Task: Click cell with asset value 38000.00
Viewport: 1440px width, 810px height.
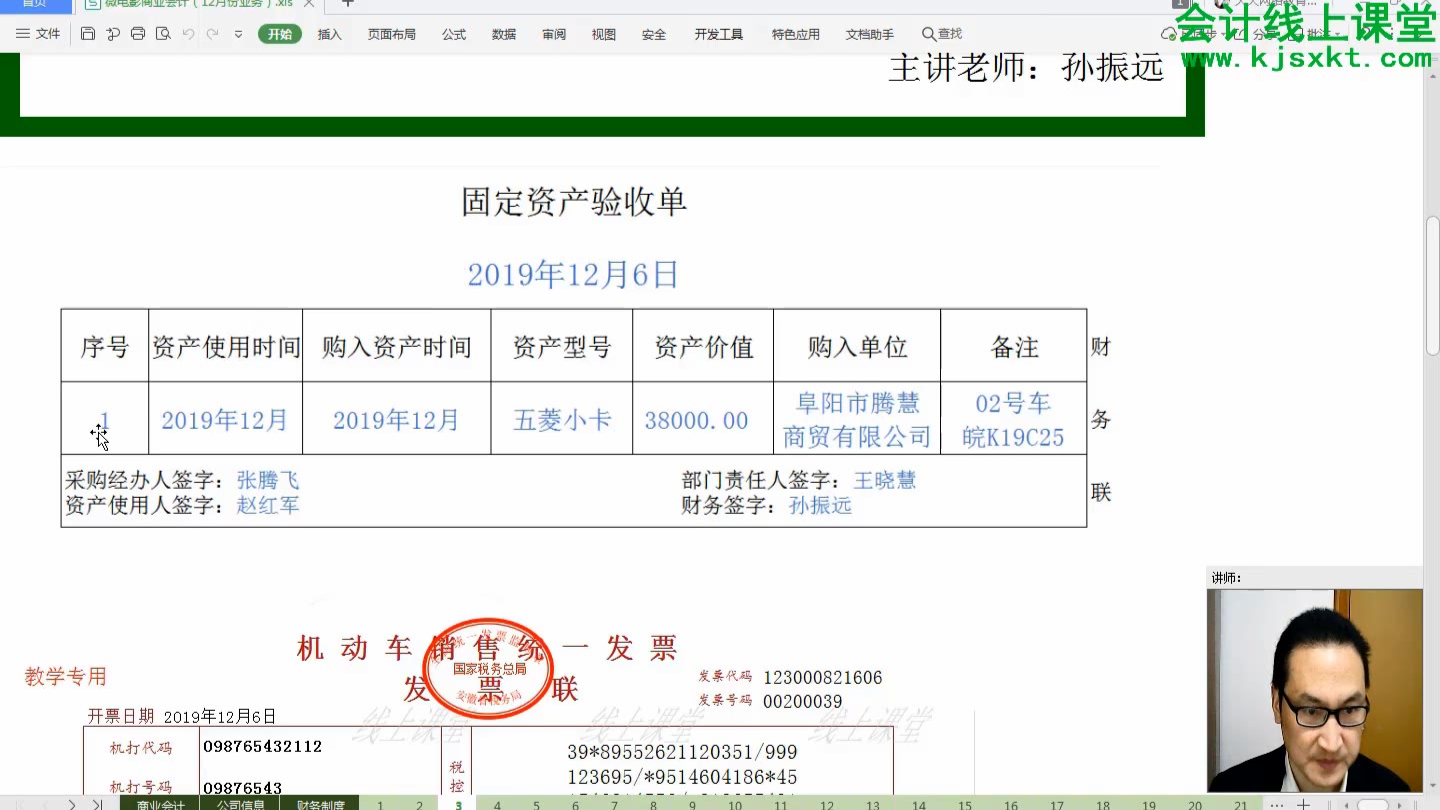Action: (702, 420)
